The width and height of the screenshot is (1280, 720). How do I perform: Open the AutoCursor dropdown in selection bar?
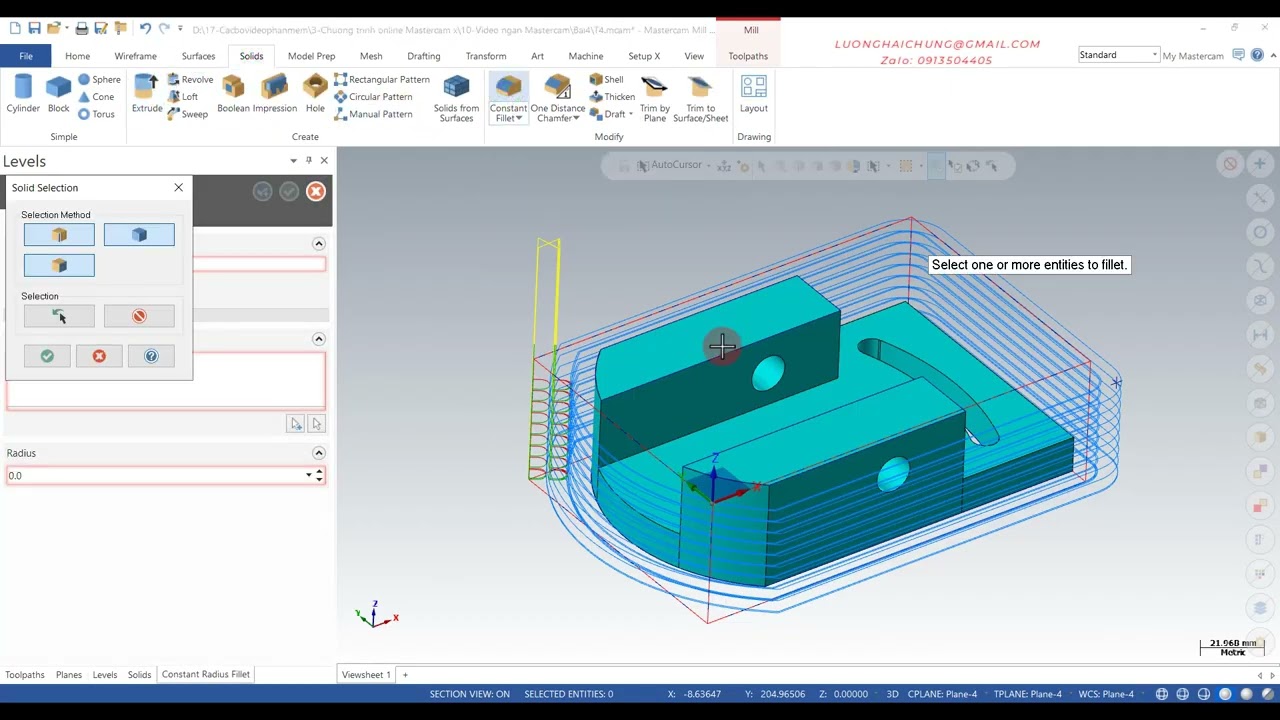tap(707, 165)
